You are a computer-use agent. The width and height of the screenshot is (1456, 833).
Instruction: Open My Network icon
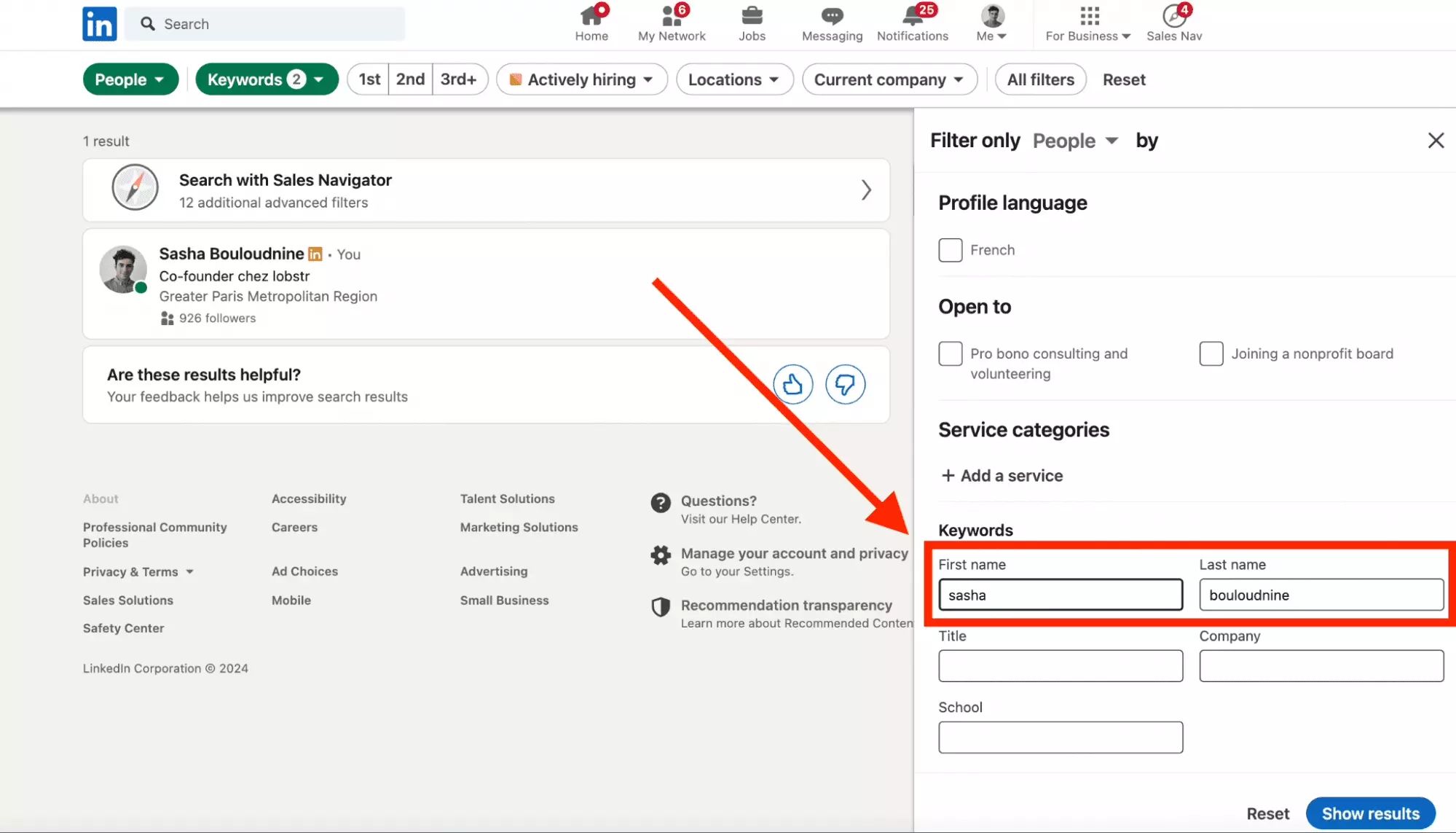click(x=672, y=15)
